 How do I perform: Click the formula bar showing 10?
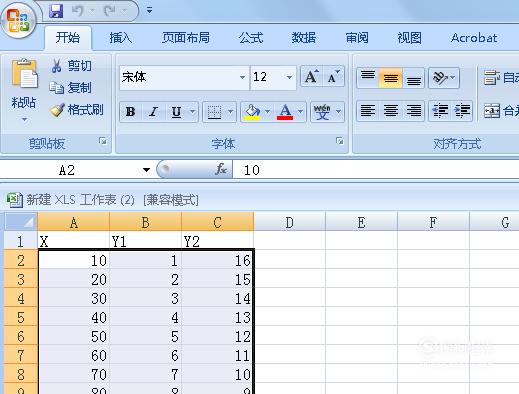[376, 170]
